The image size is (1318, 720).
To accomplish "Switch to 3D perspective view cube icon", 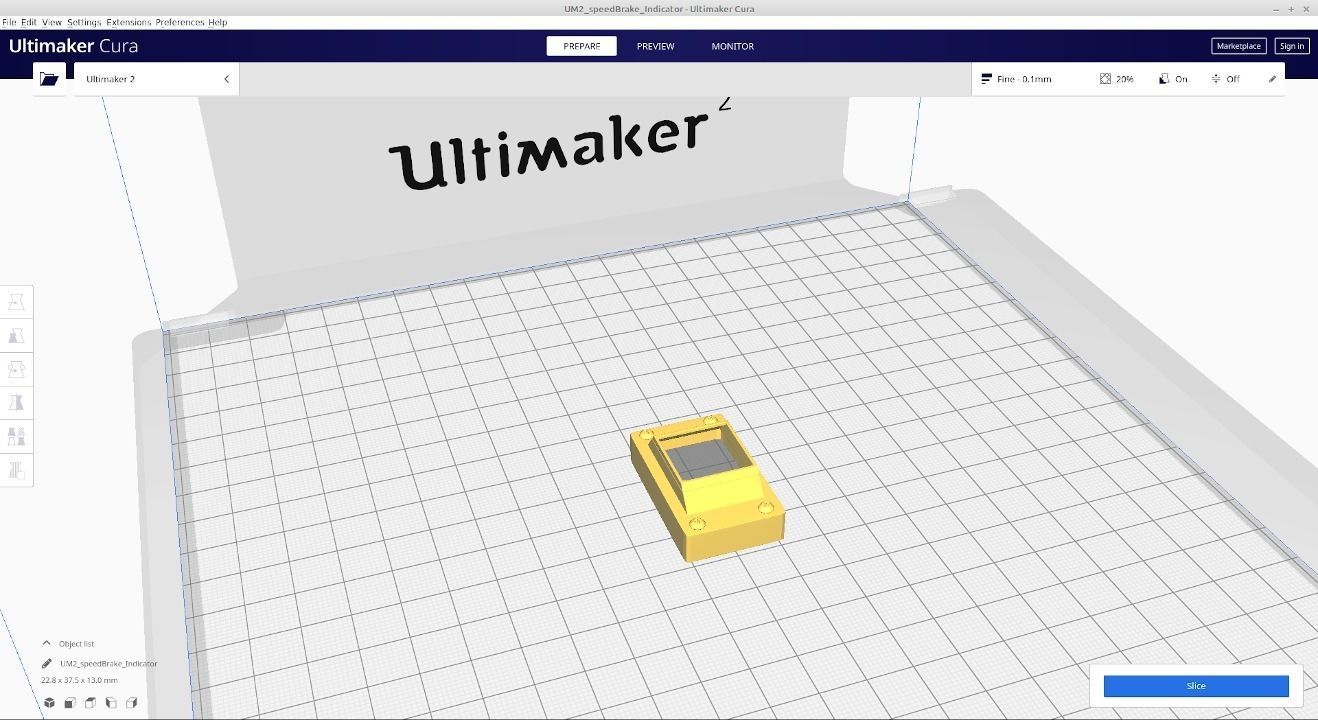I will coord(49,703).
